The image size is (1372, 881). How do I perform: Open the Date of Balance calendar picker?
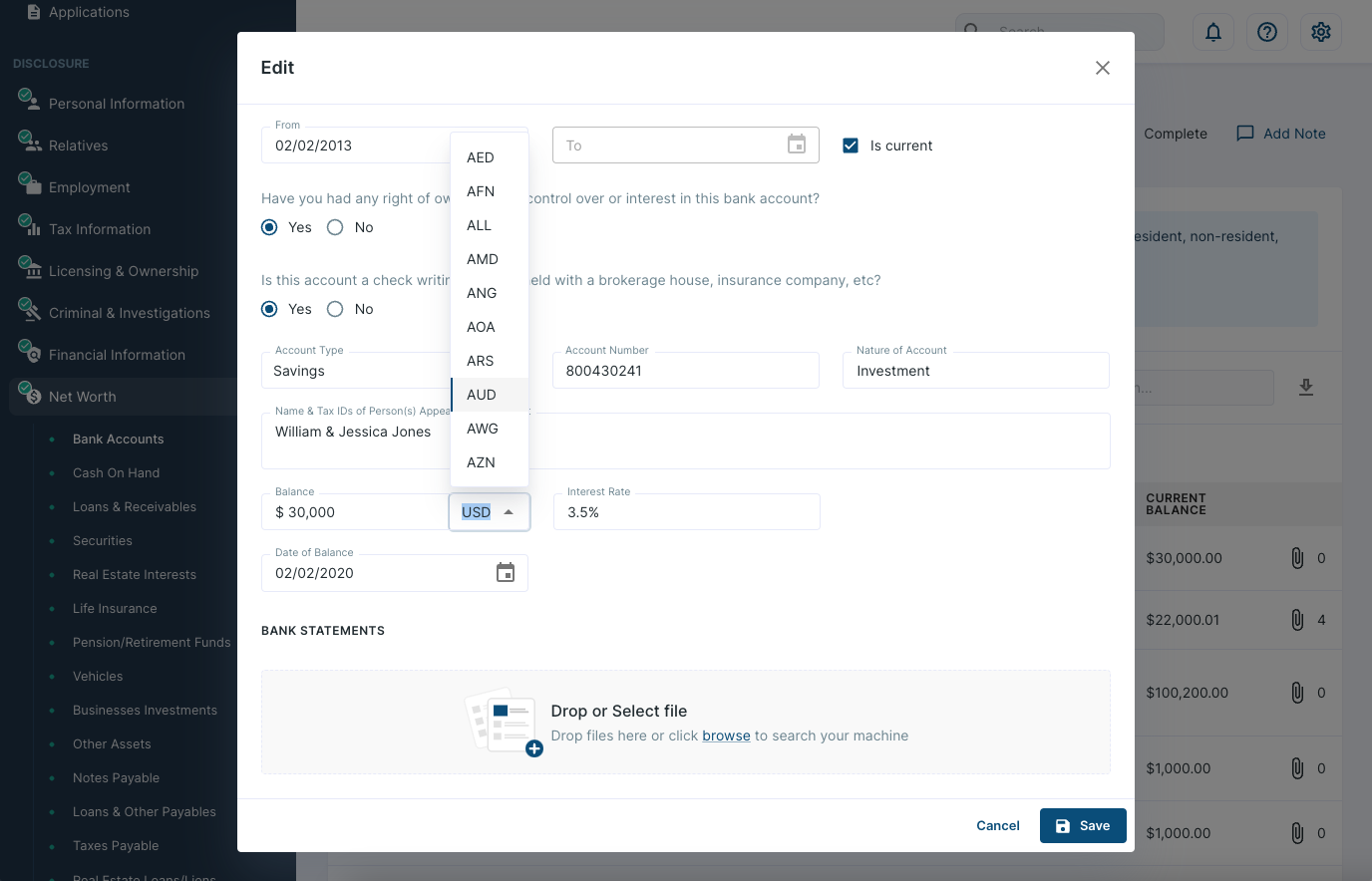coord(506,573)
